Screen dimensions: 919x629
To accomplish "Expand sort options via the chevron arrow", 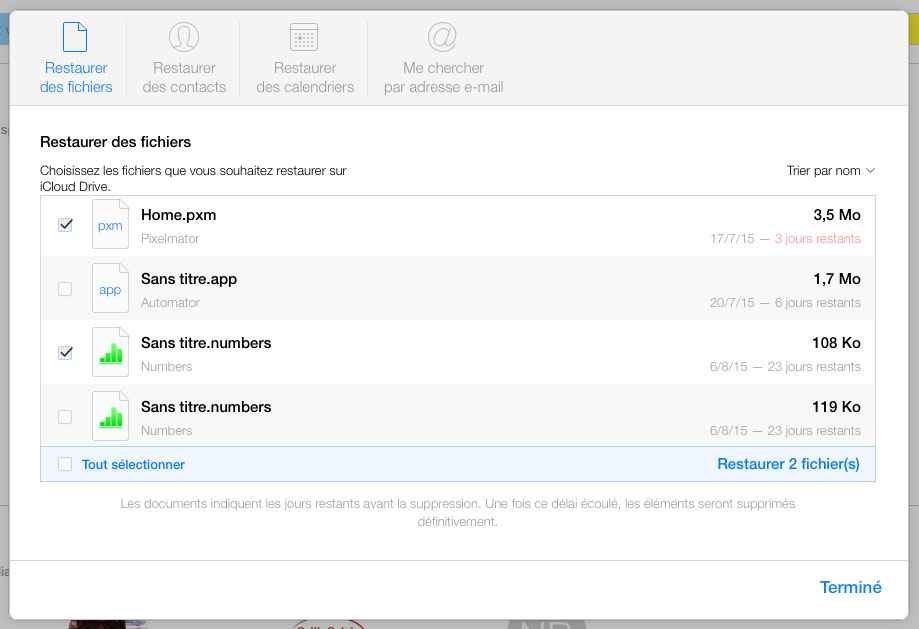I will (870, 171).
